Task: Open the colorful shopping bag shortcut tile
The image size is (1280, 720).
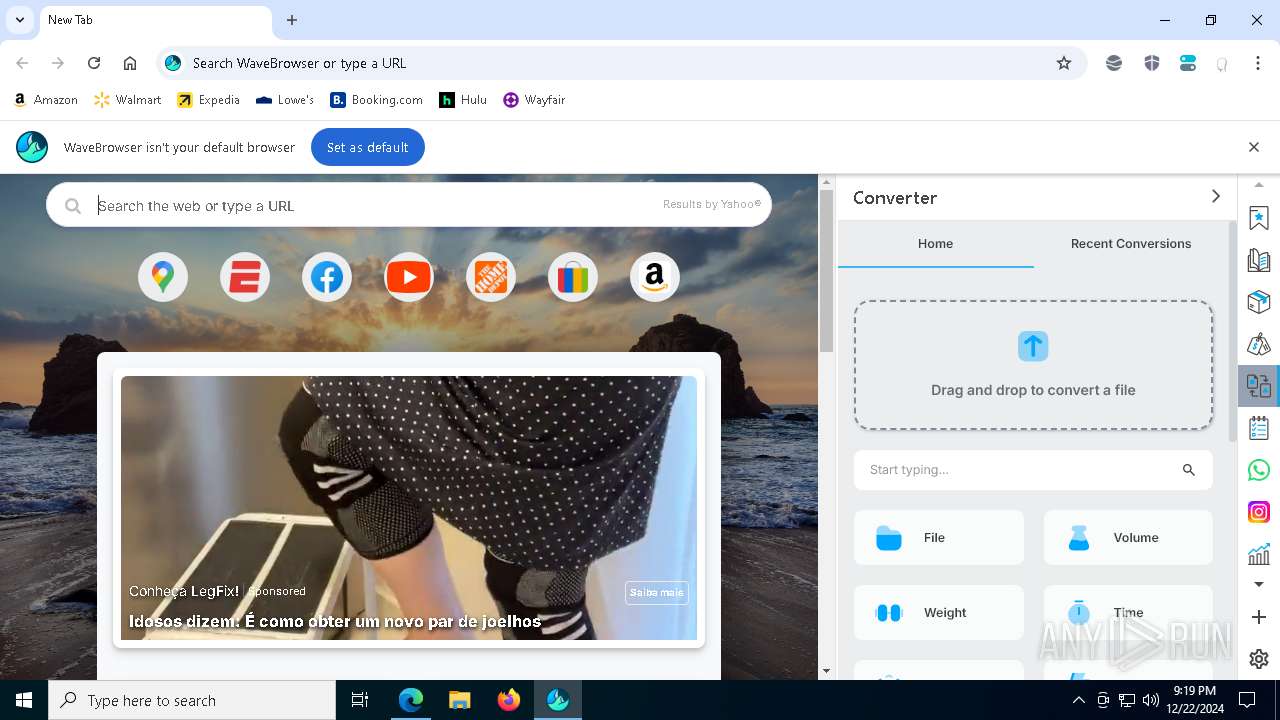Action: [x=573, y=277]
